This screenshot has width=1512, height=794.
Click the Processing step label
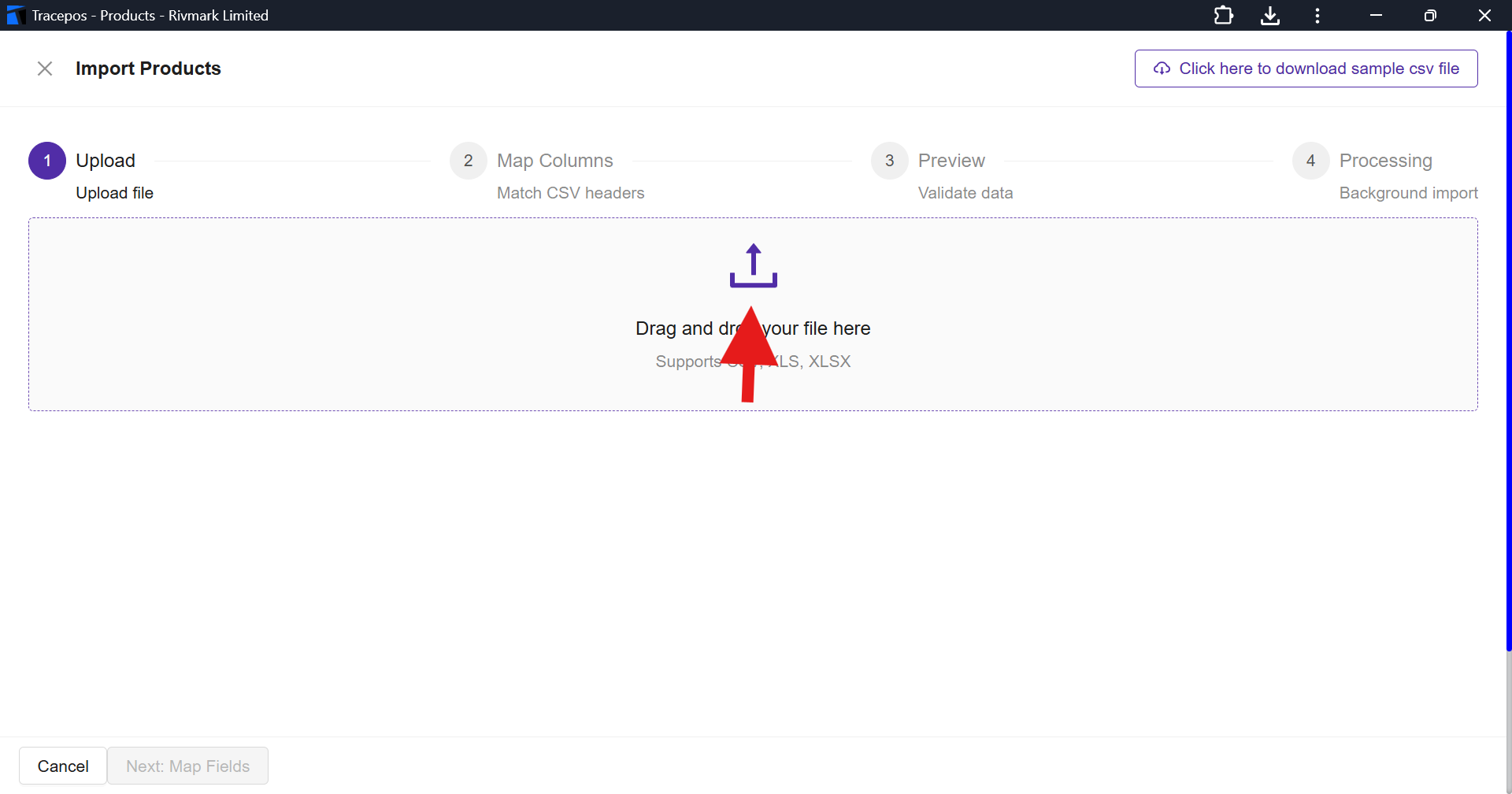tap(1386, 161)
